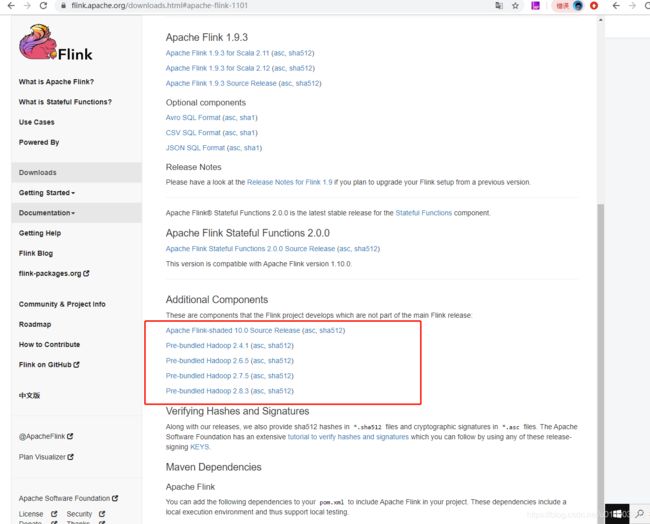Click the browser back arrow
Image resolution: width=650 pixels, height=524 pixels.
point(11,6)
